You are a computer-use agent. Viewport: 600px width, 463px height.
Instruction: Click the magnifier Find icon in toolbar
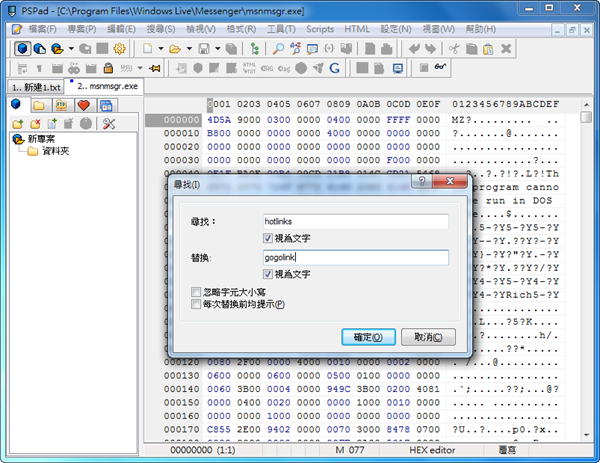point(278,49)
